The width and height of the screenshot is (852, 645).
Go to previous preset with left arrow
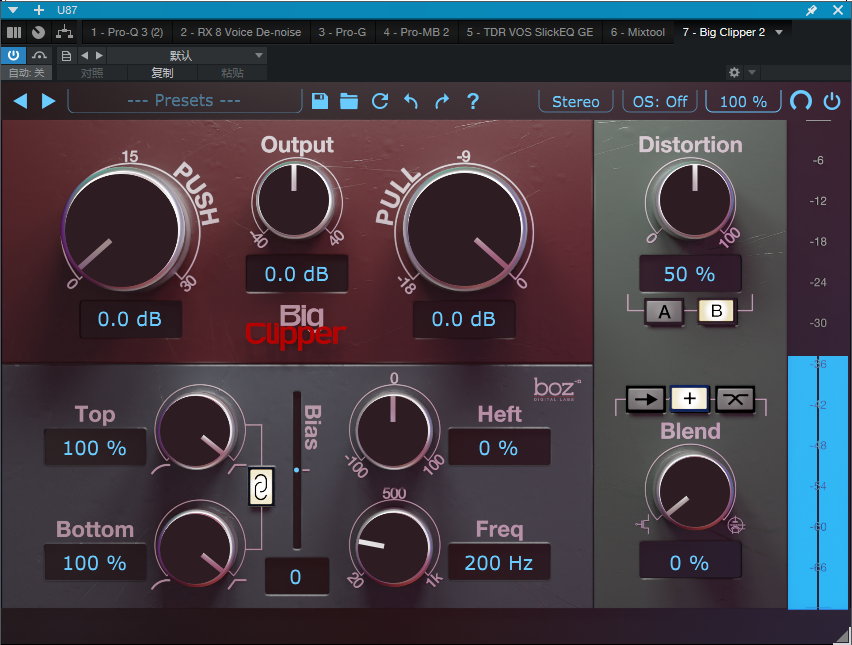21,101
